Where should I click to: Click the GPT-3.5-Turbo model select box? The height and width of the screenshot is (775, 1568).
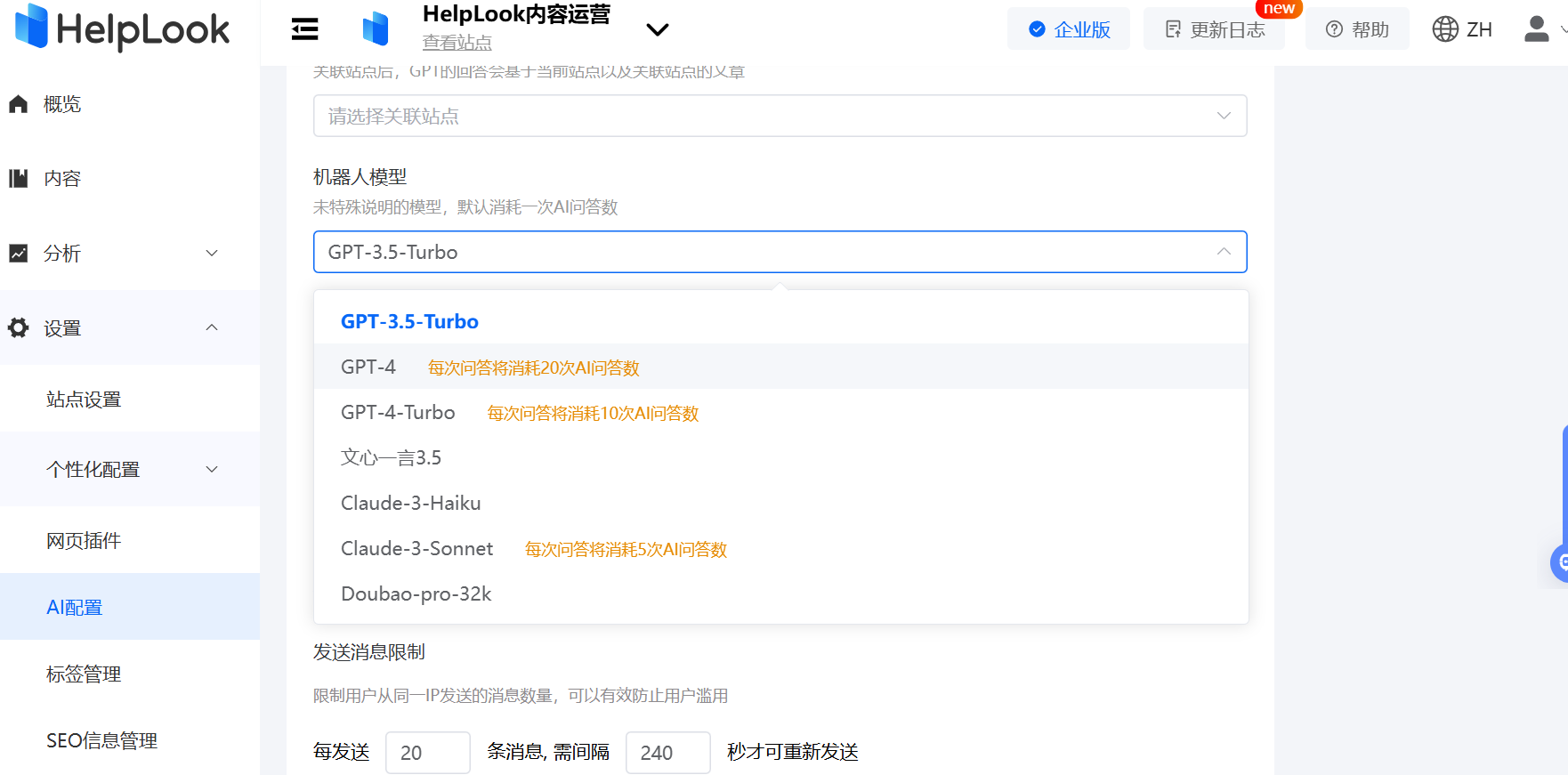(780, 252)
